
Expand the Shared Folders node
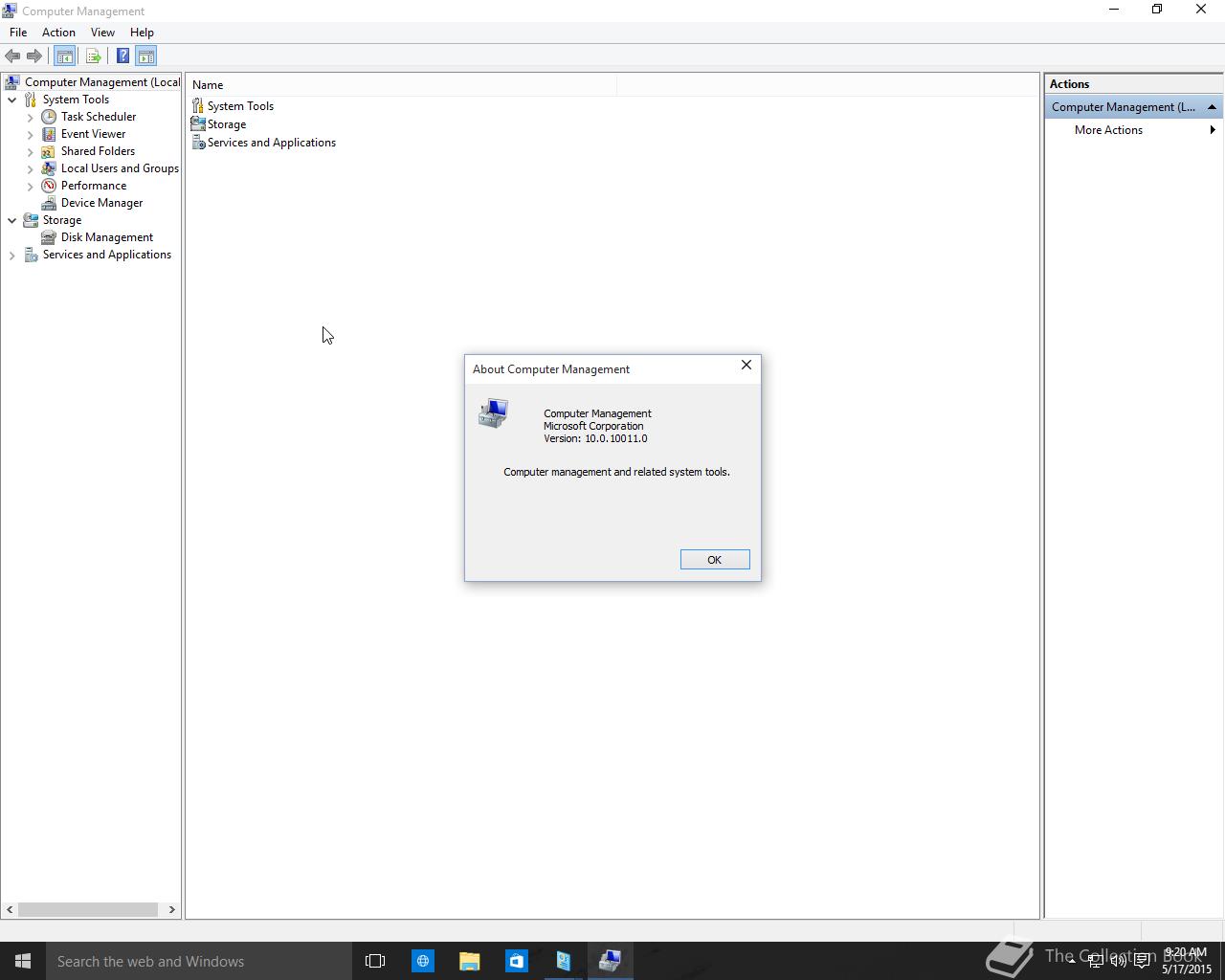[31, 151]
